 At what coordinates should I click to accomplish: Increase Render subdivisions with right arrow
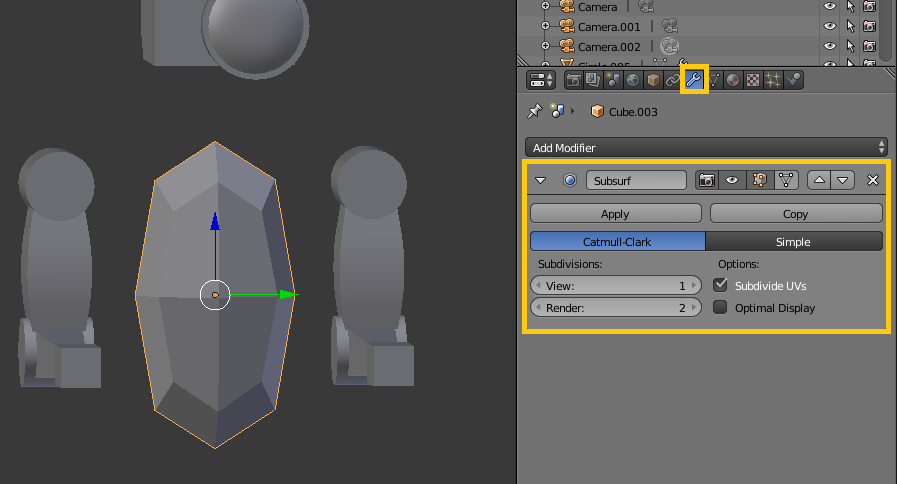[x=694, y=307]
